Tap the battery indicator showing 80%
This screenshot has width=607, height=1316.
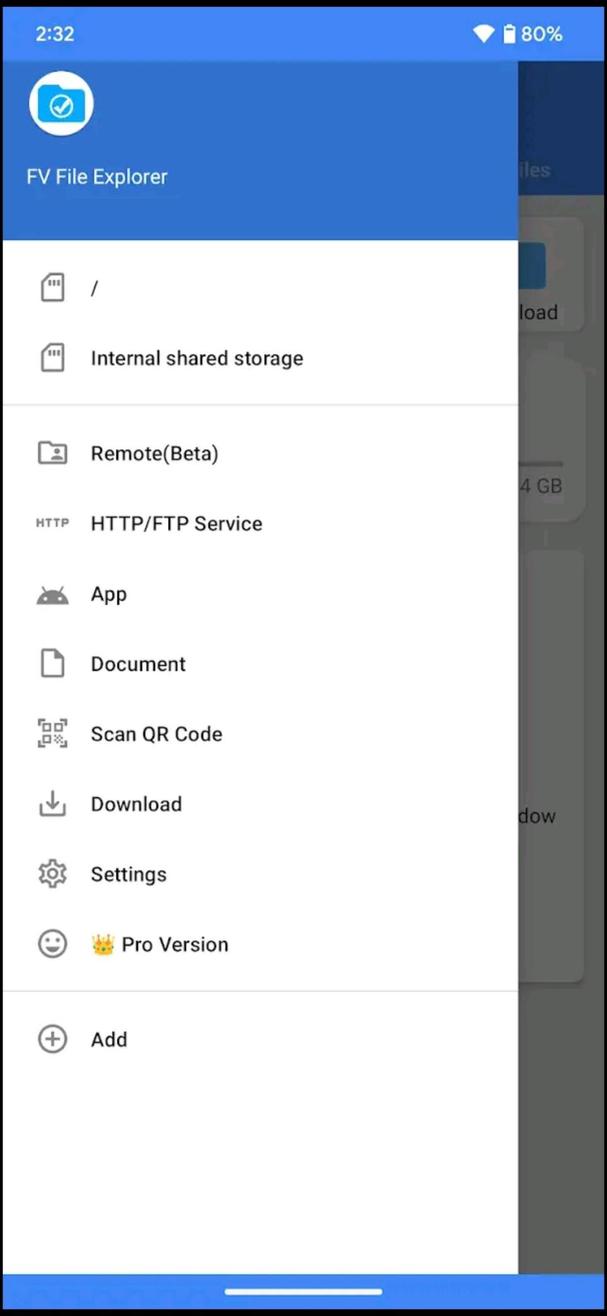pos(532,33)
